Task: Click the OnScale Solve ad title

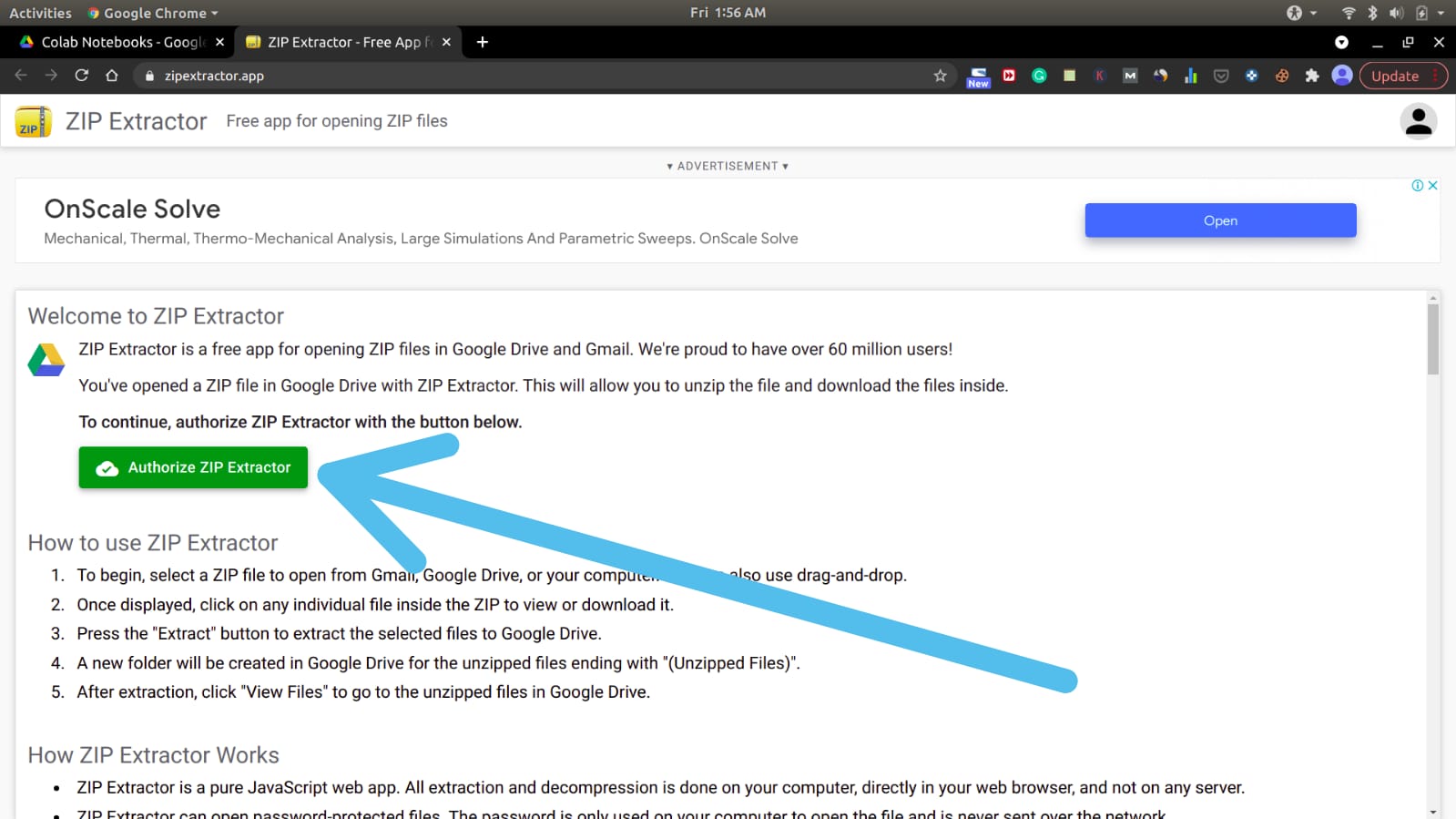Action: tap(133, 209)
